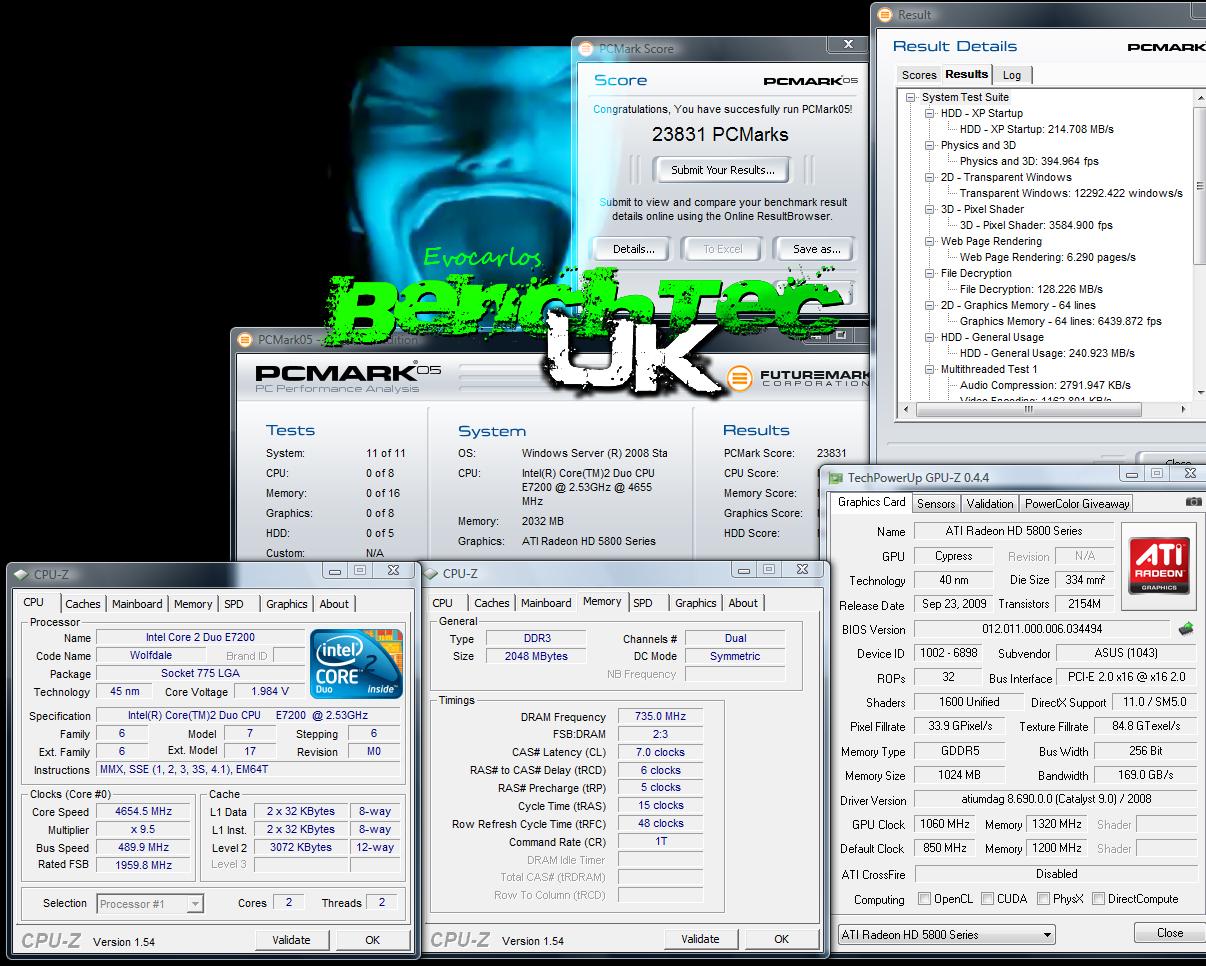Collapse the 2D - Transparent Windows node
This screenshot has height=966, width=1206.
pos(930,177)
